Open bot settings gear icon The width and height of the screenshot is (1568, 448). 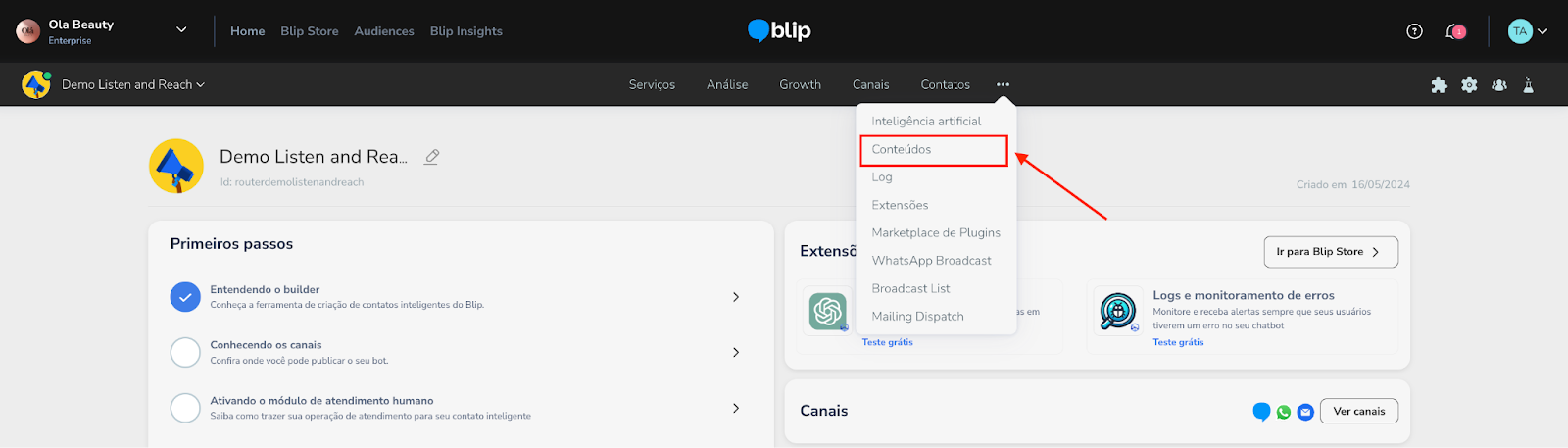click(x=1469, y=85)
